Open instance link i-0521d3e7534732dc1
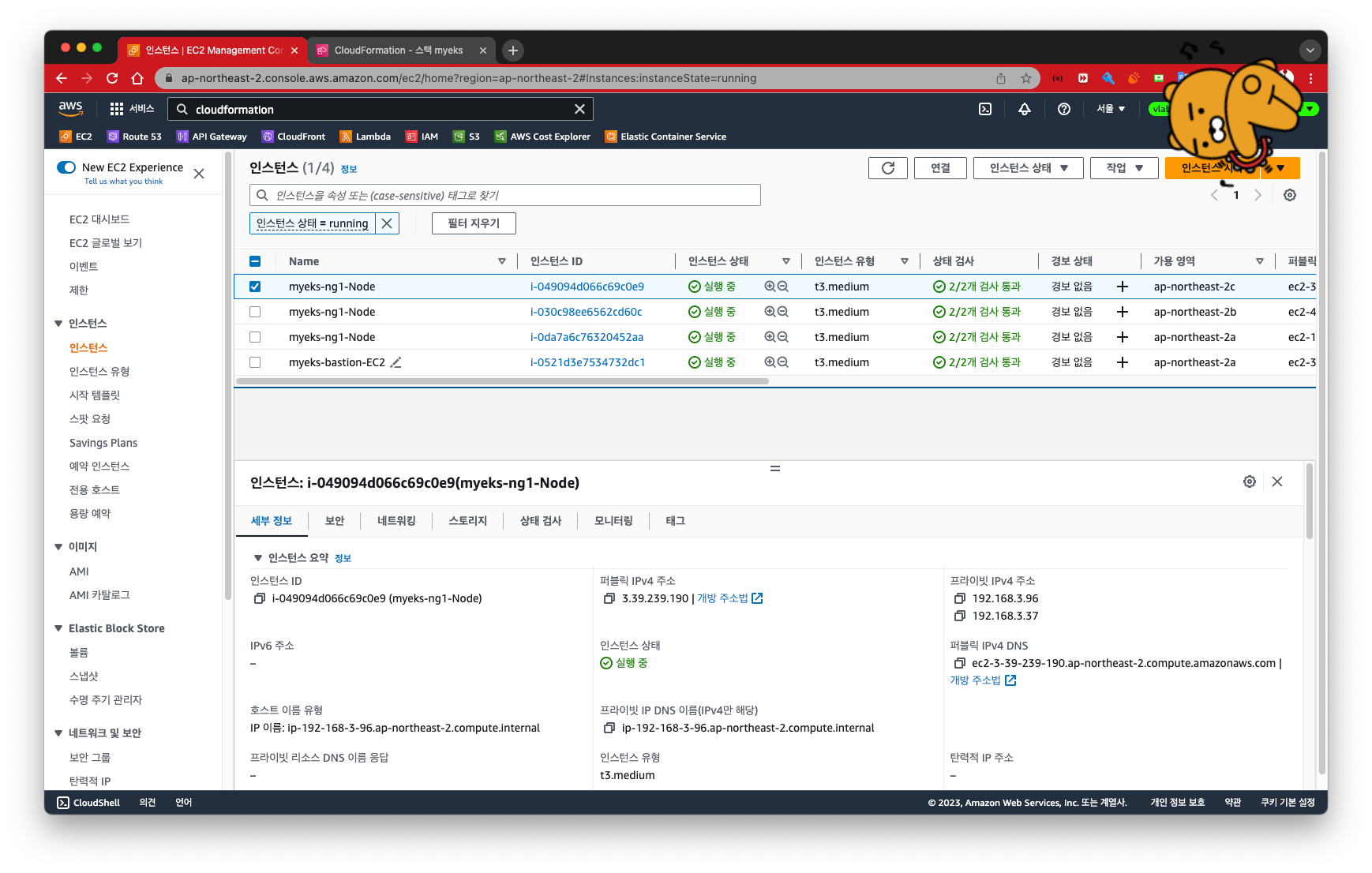The width and height of the screenshot is (1372, 873). (x=587, y=362)
